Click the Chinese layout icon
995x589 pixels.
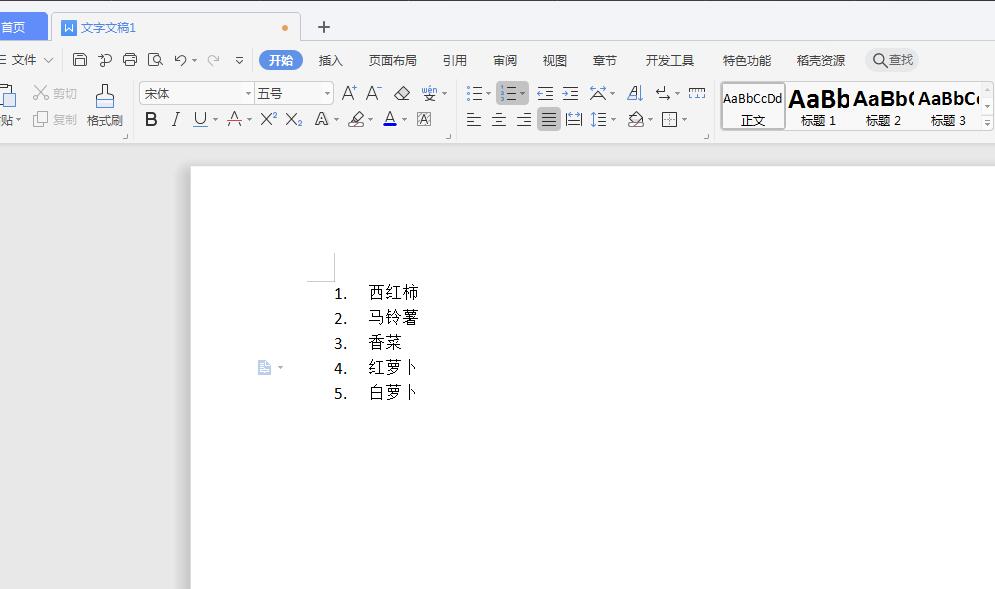pos(598,93)
